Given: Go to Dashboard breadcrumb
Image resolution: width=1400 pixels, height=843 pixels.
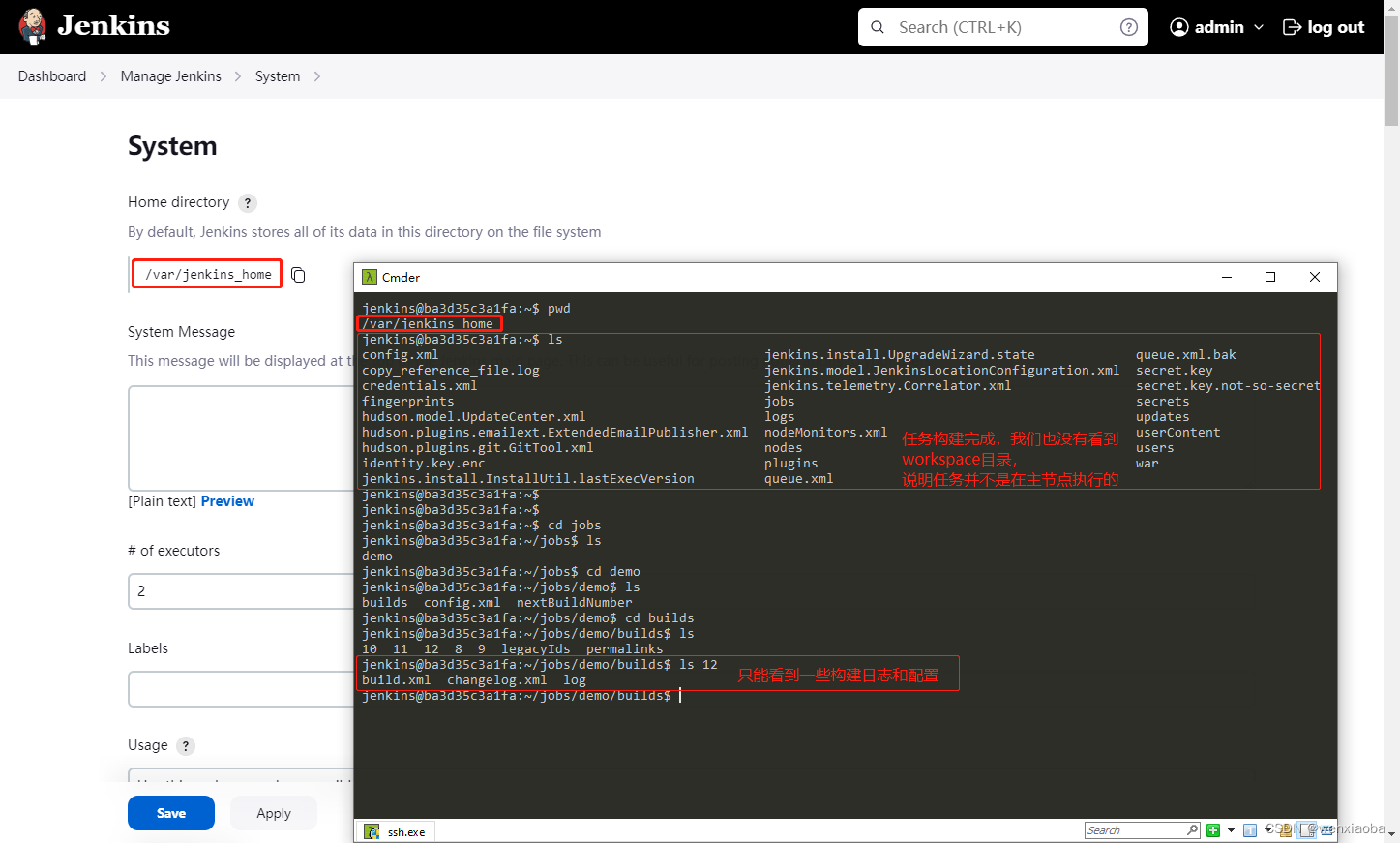Looking at the screenshot, I should (x=52, y=76).
